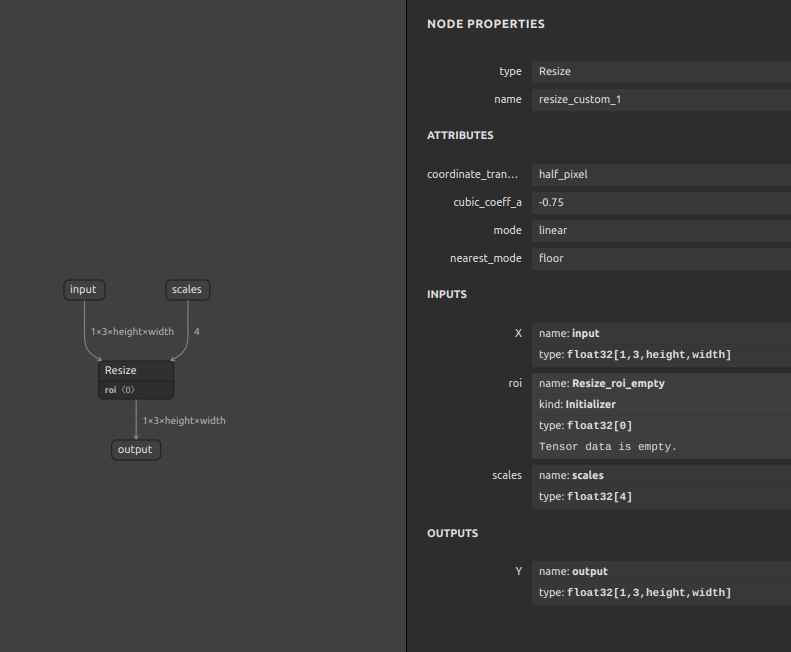Select the output node in the graph

tap(136, 450)
